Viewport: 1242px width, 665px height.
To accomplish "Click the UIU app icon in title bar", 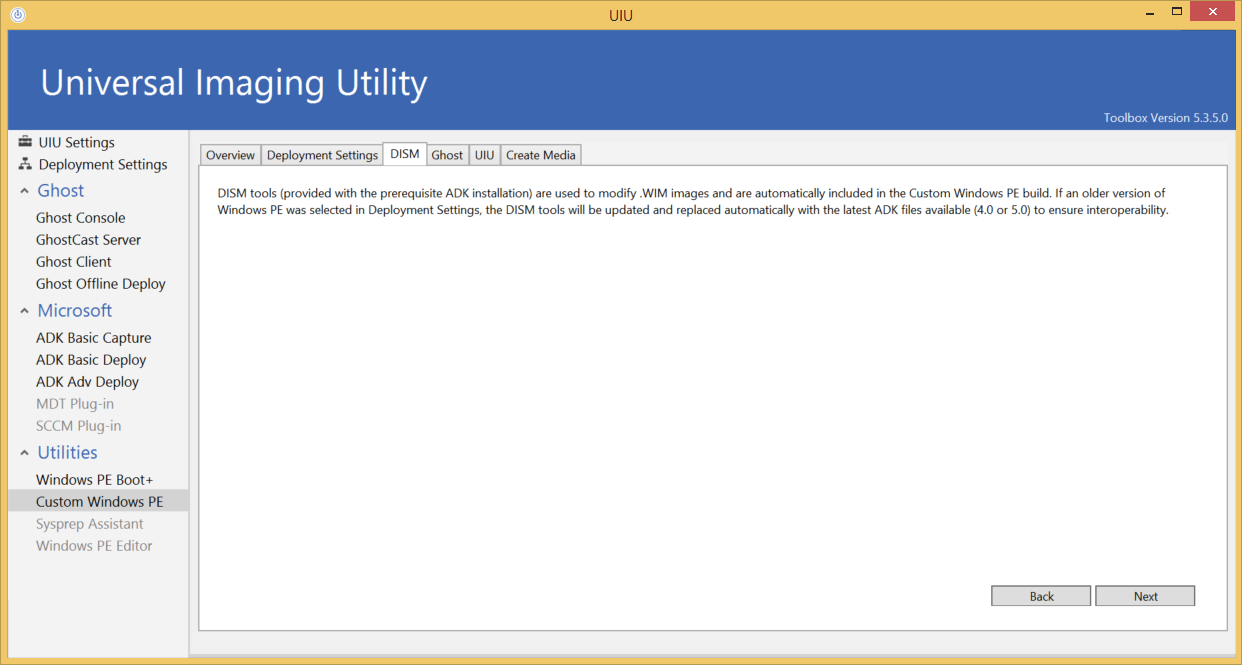I will coord(17,15).
